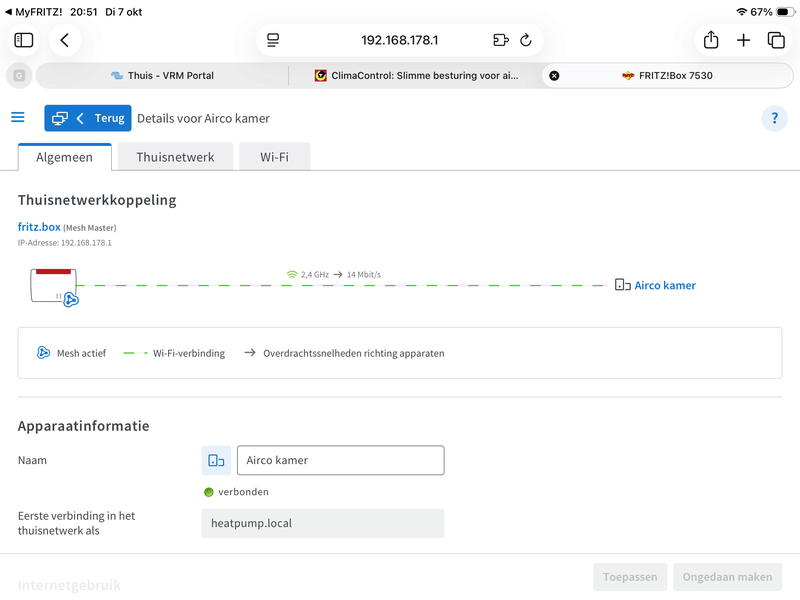Open the FRITZ!Box hamburger menu

[18, 117]
